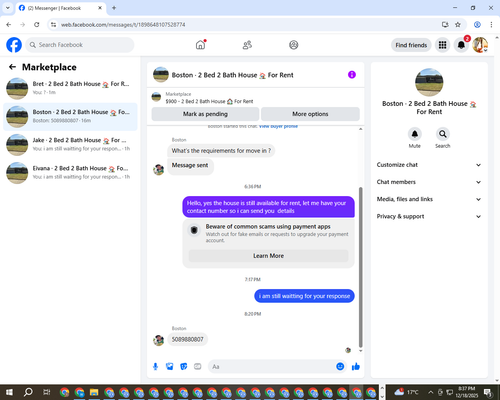Click Find friends button
The width and height of the screenshot is (500, 400).
click(411, 45)
